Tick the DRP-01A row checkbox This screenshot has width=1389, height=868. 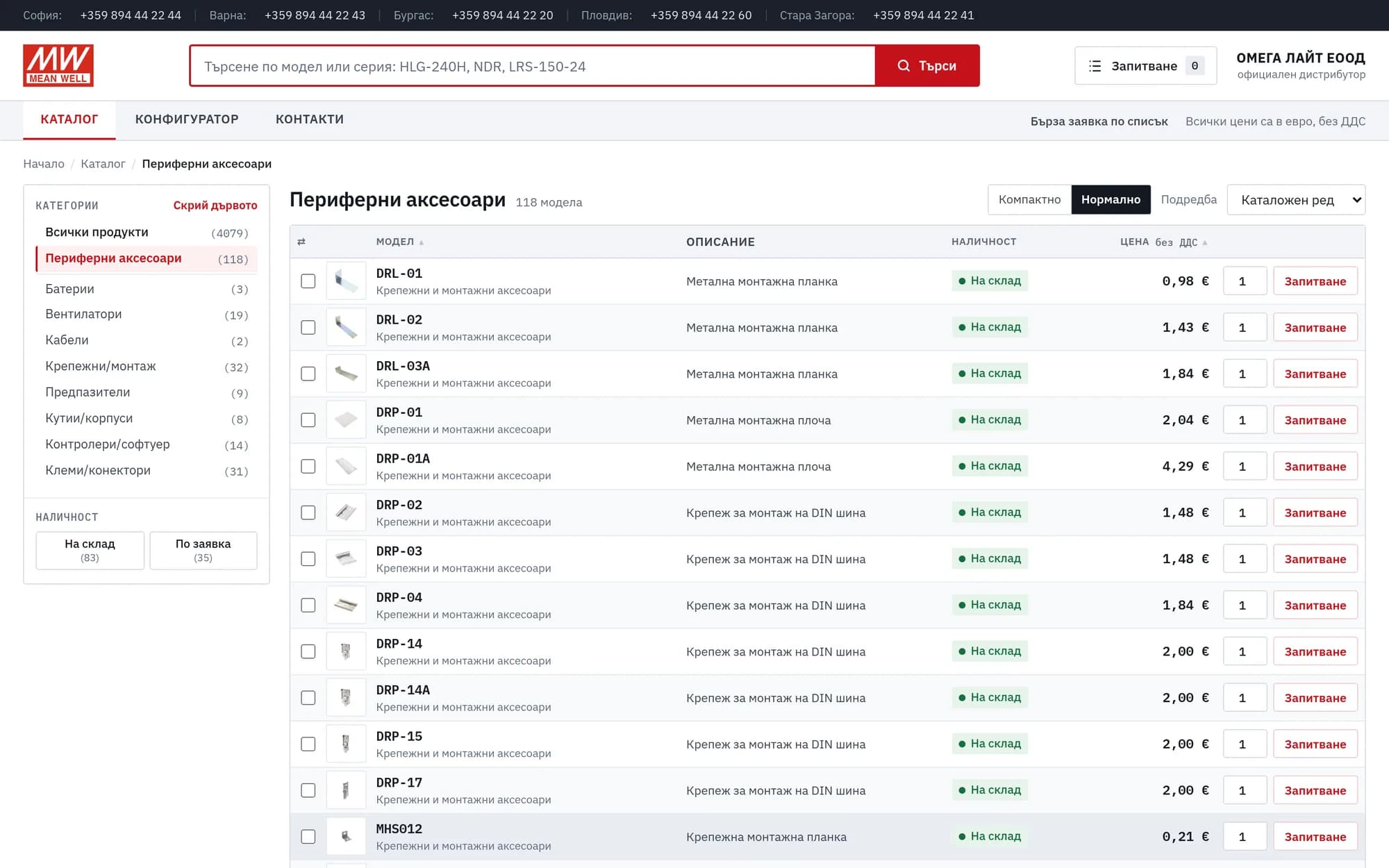(308, 466)
